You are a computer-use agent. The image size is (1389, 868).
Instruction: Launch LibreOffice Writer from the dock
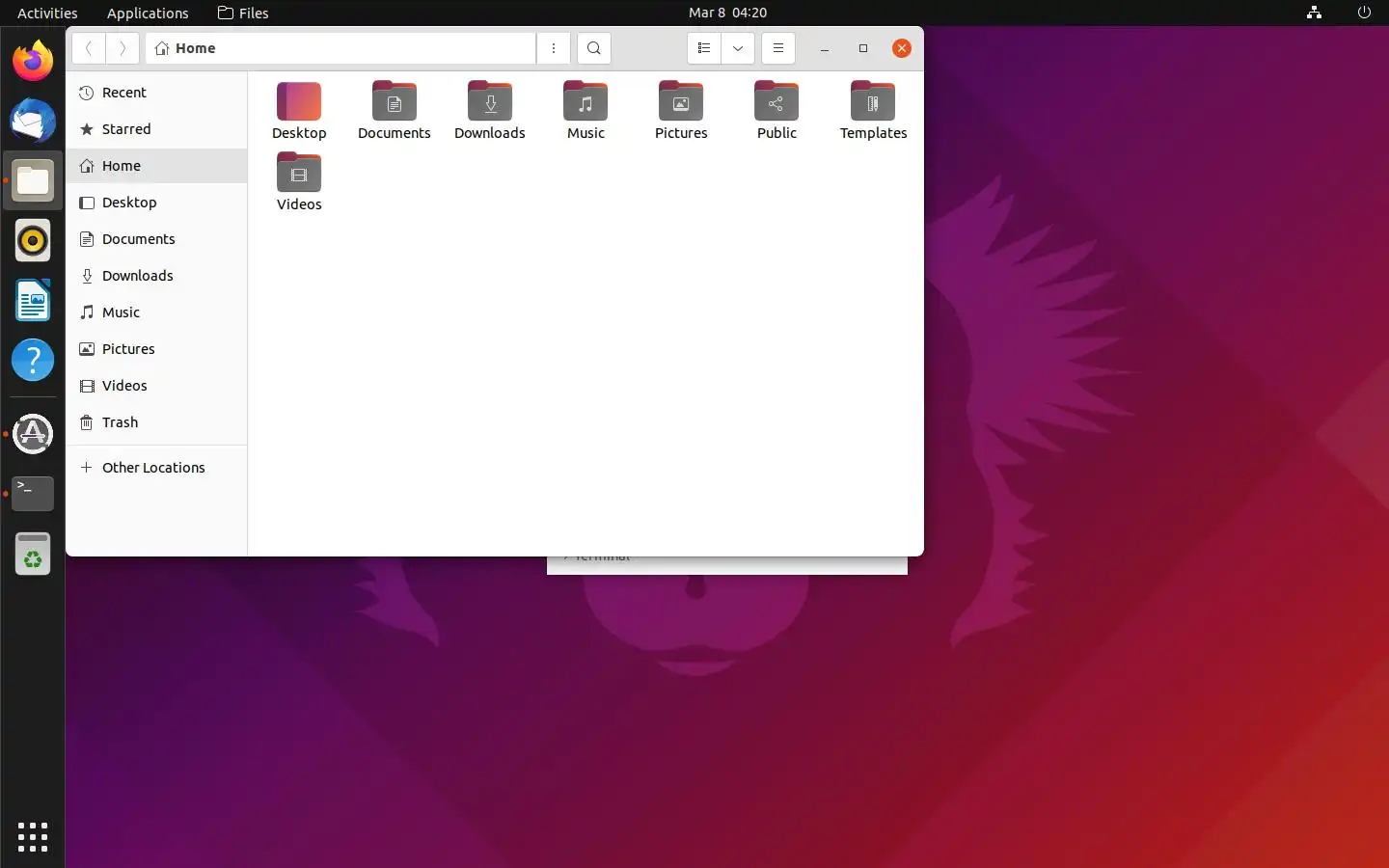(x=33, y=300)
